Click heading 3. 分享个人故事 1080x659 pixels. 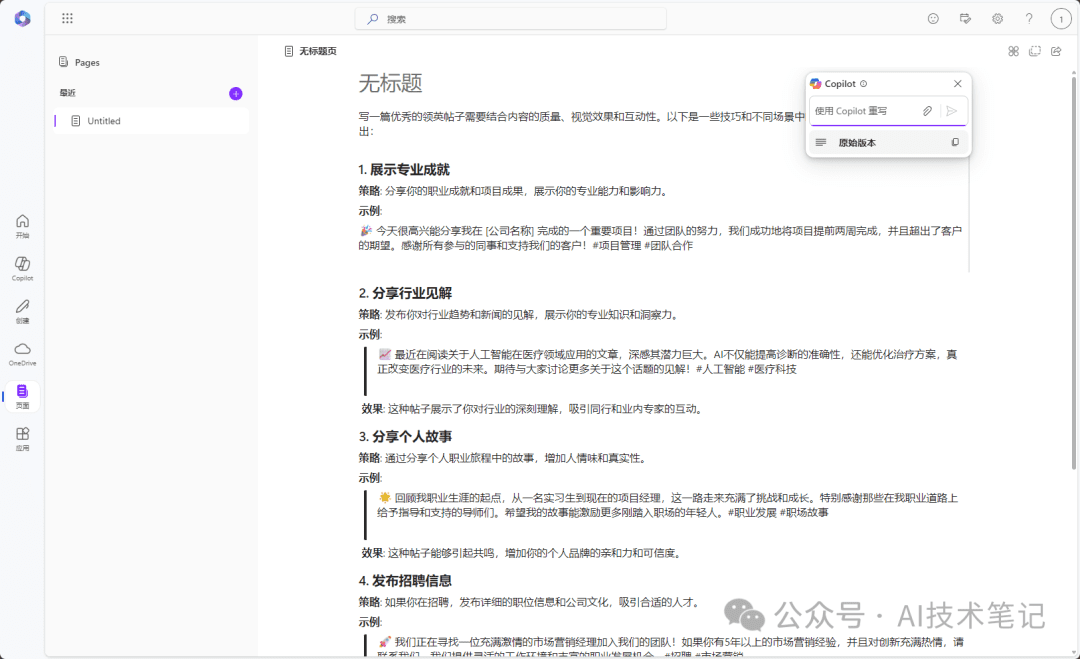(405, 437)
